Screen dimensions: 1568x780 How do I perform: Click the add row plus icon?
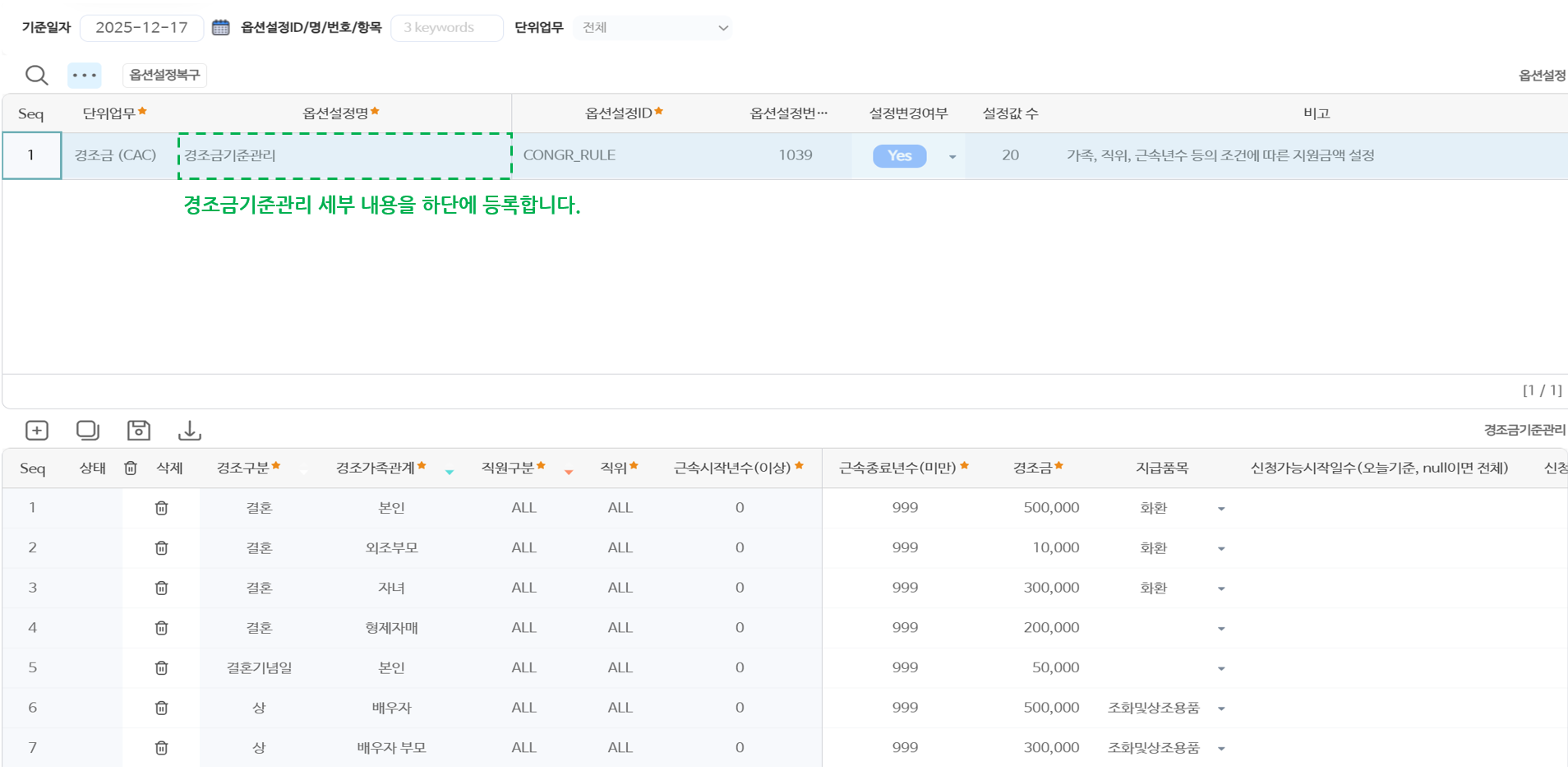37,430
